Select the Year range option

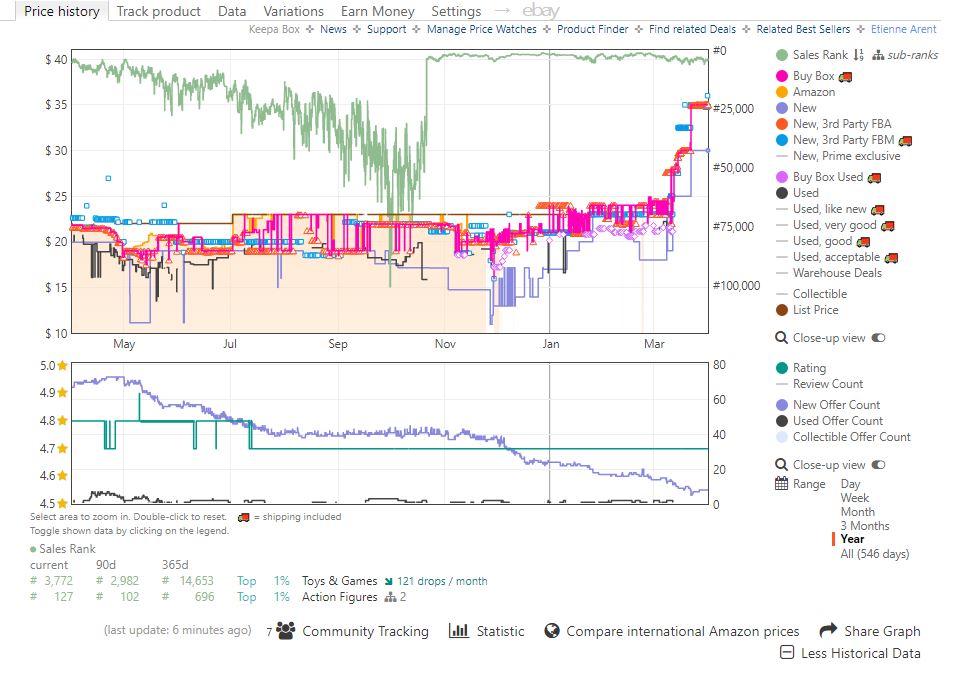(852, 539)
